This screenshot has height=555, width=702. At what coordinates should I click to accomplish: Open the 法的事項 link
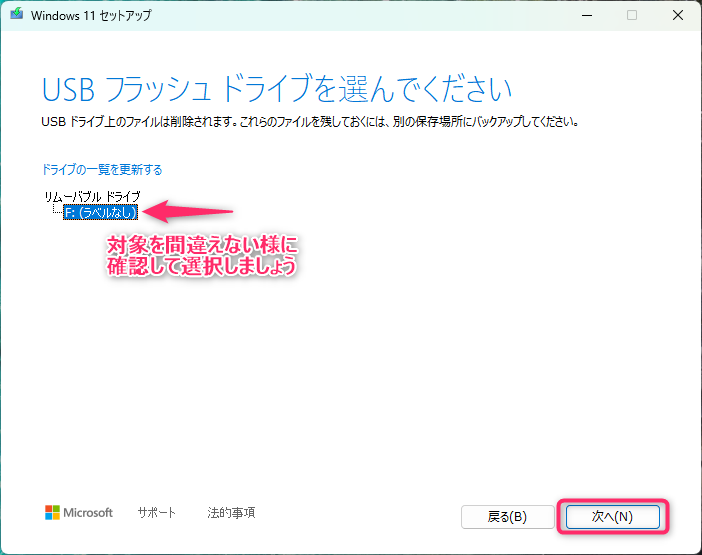pyautogui.click(x=231, y=512)
